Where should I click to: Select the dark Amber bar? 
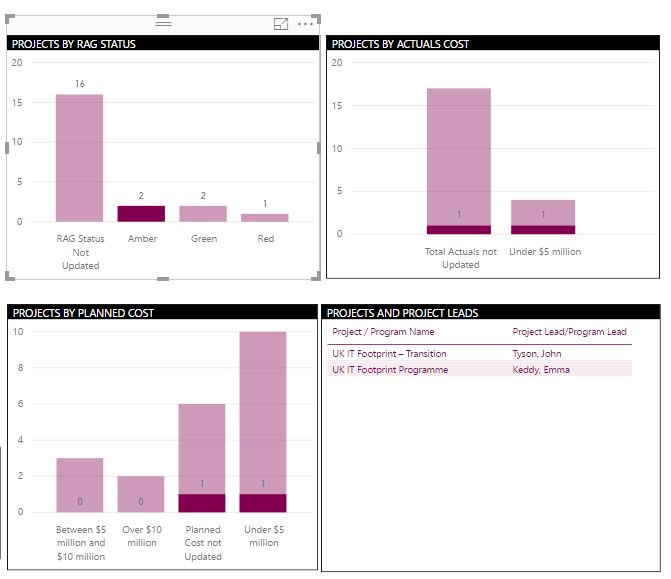141,214
